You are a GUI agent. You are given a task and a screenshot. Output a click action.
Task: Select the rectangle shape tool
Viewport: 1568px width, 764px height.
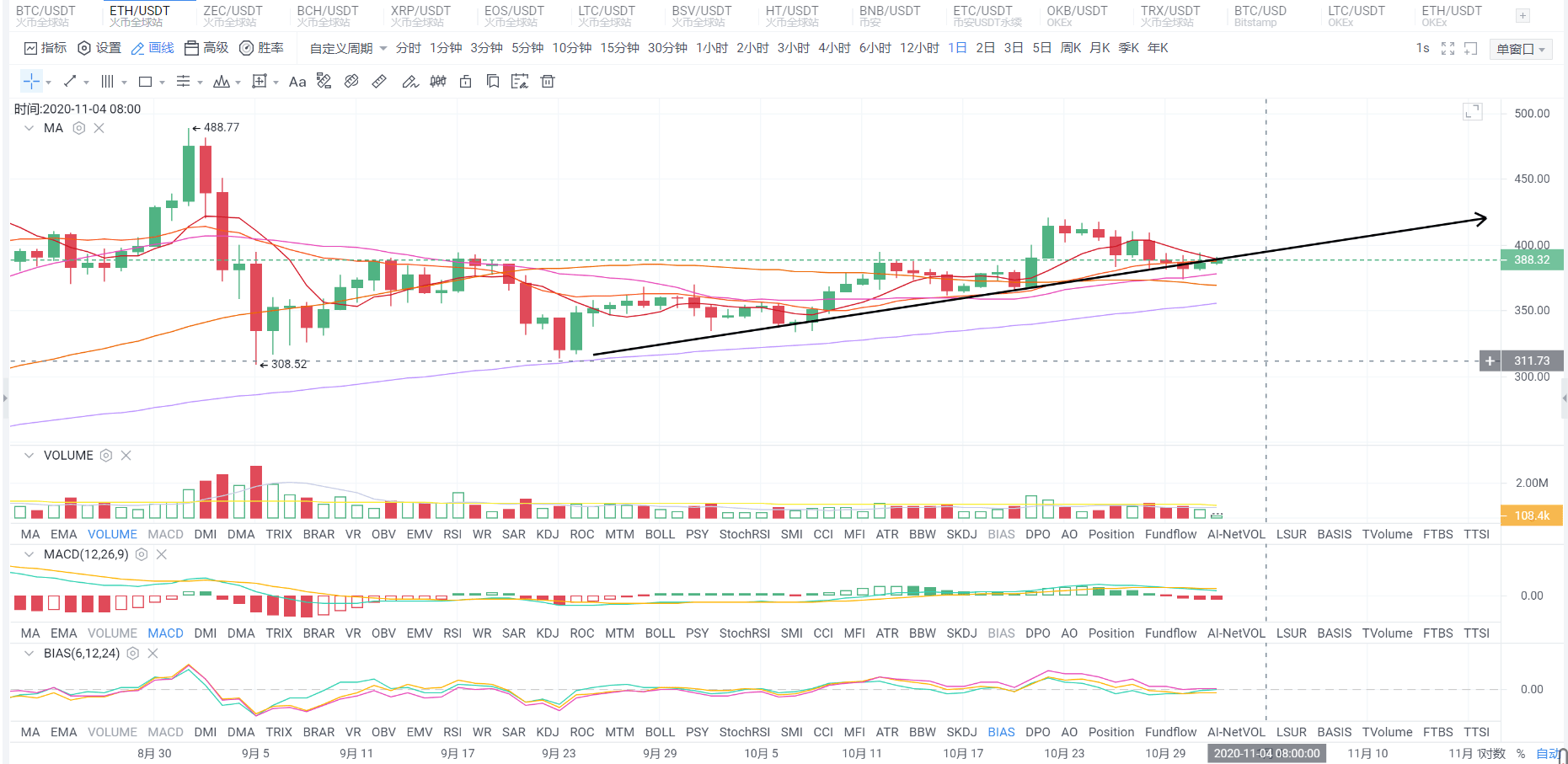click(x=145, y=82)
